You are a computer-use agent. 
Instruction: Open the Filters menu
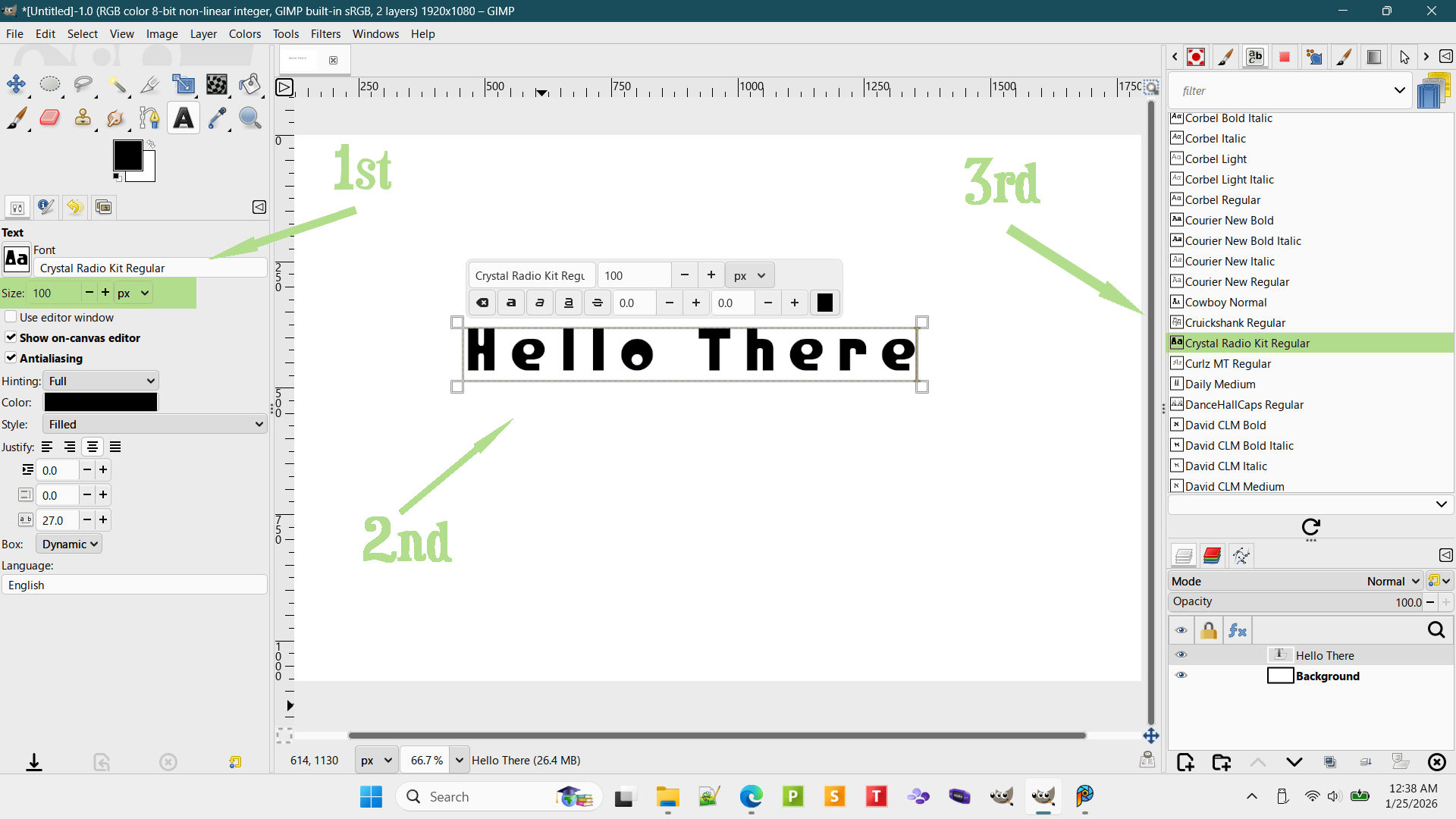click(325, 33)
